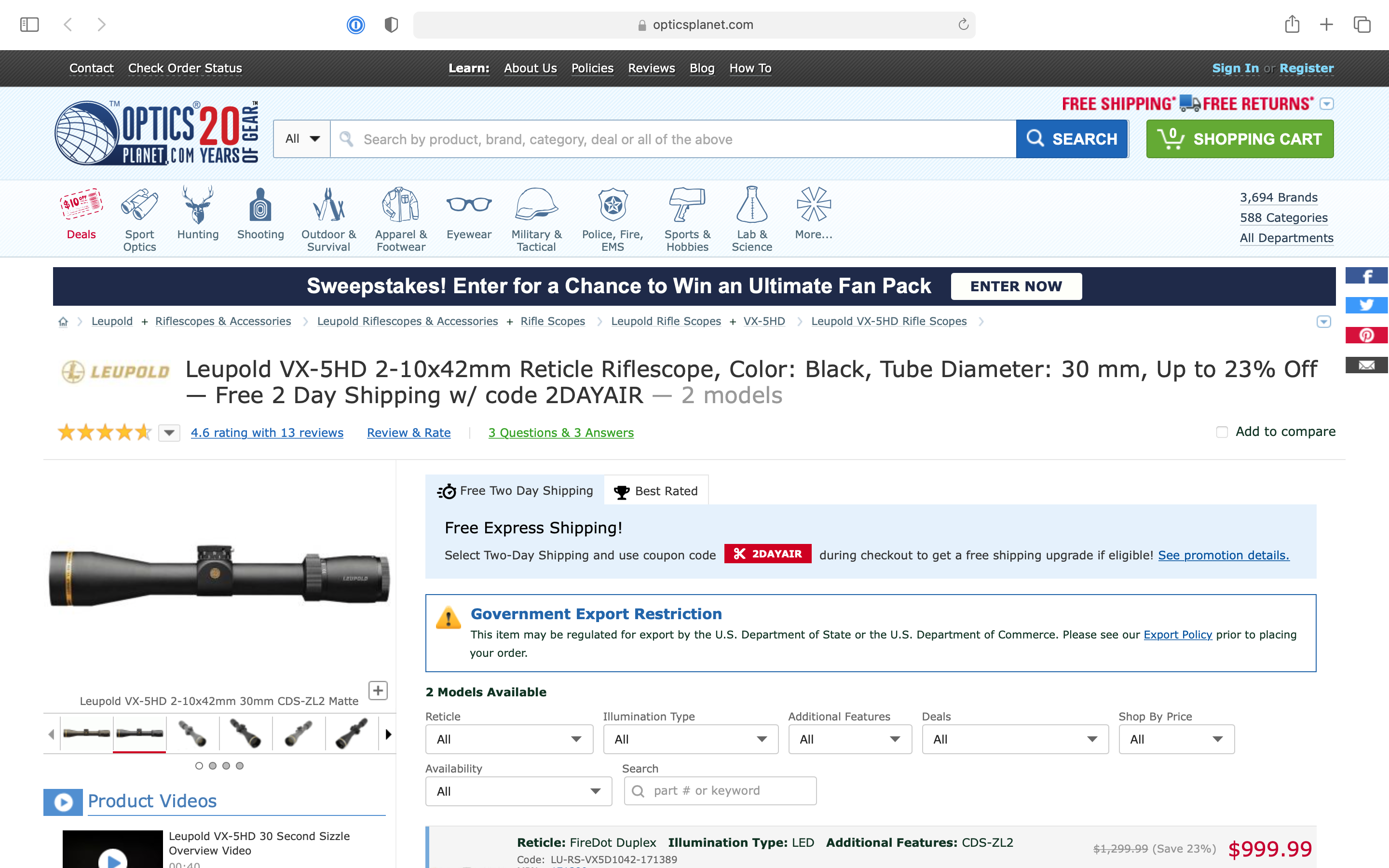The width and height of the screenshot is (1389, 868).
Task: Open the Policies menu link
Action: [x=592, y=68]
